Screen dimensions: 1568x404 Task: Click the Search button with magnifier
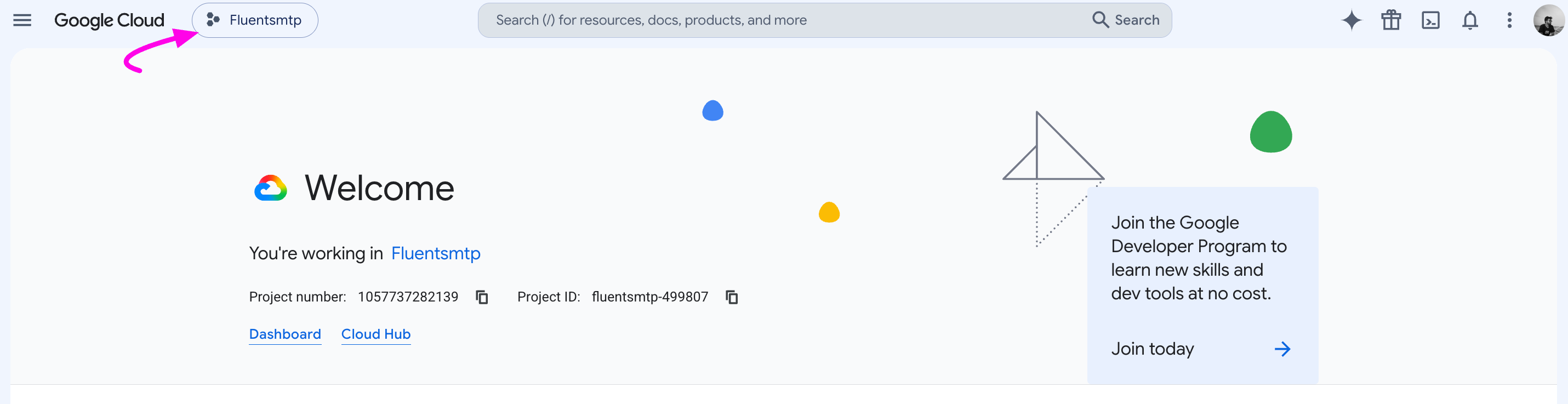tap(1126, 20)
